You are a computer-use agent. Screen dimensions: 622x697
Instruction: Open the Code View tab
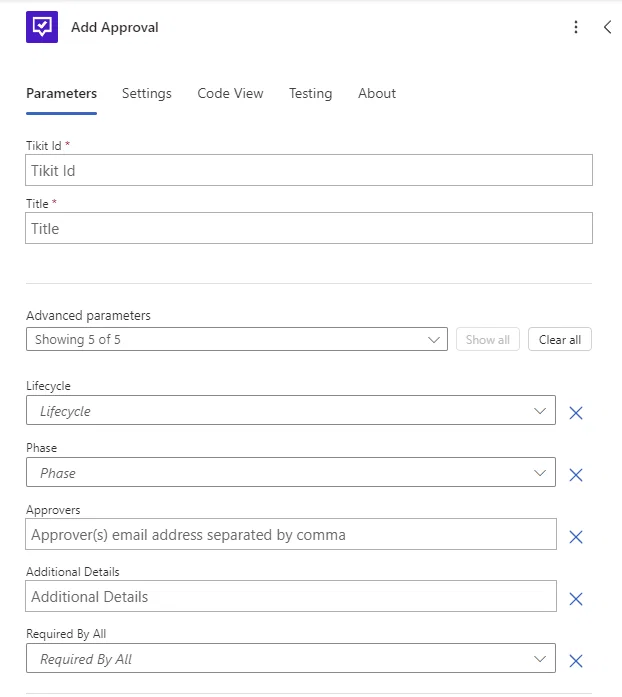(x=230, y=93)
